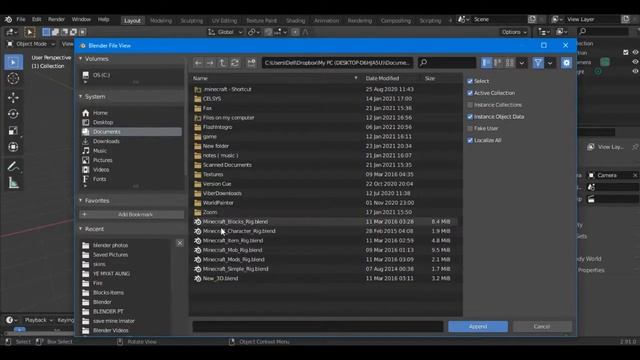Image resolution: width=640 pixels, height=360 pixels.
Task: Click the Blender logo menu icon
Action: (8, 19)
